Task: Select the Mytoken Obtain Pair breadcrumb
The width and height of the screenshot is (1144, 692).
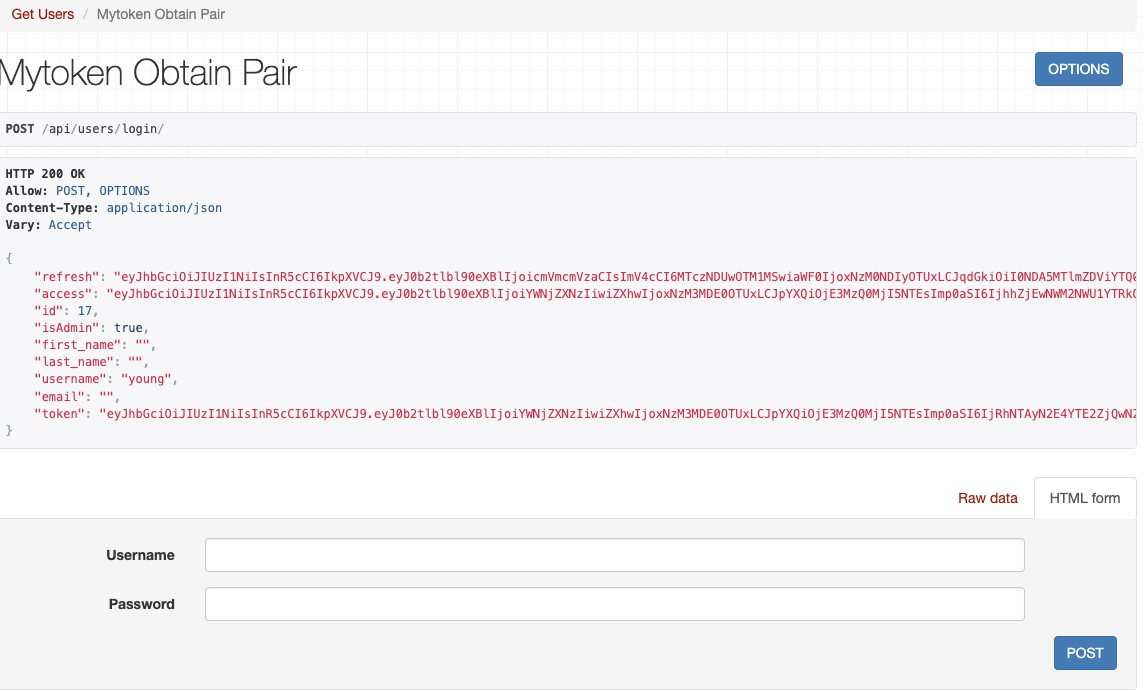Action: tap(160, 14)
